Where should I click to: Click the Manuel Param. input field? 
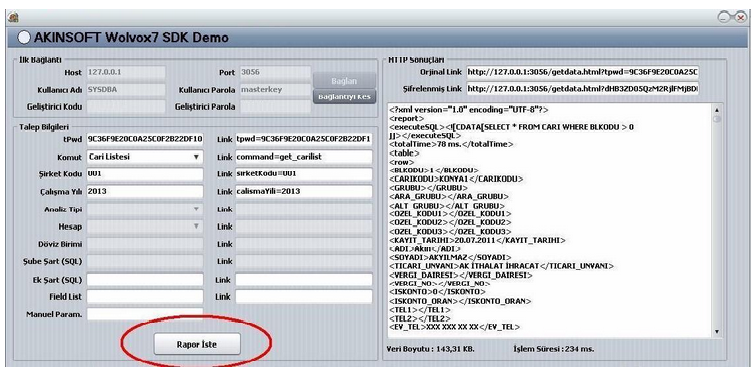click(145, 314)
